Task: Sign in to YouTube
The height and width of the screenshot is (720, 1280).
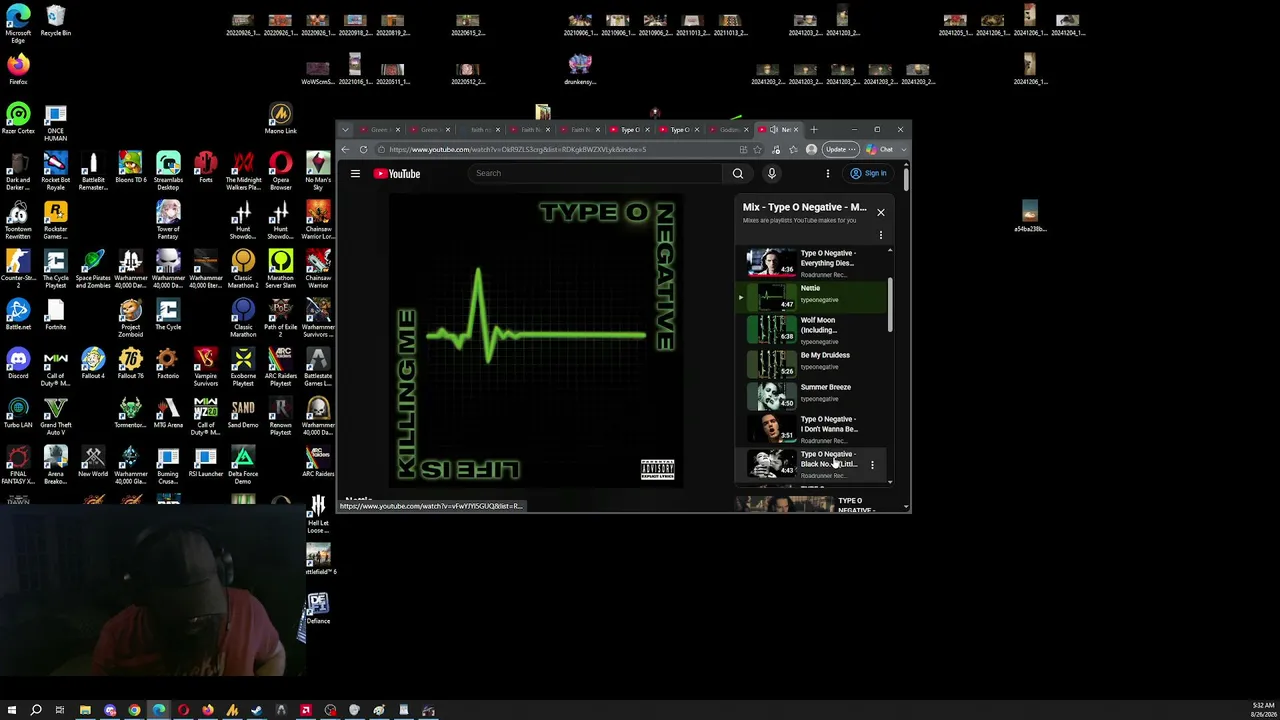Action: 868,173
